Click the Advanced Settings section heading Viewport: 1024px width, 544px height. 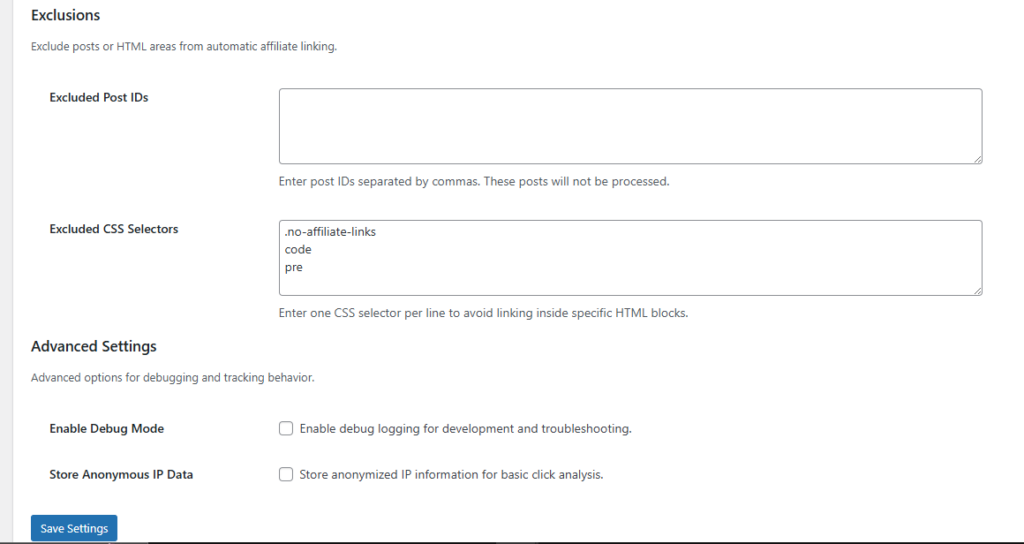click(94, 347)
